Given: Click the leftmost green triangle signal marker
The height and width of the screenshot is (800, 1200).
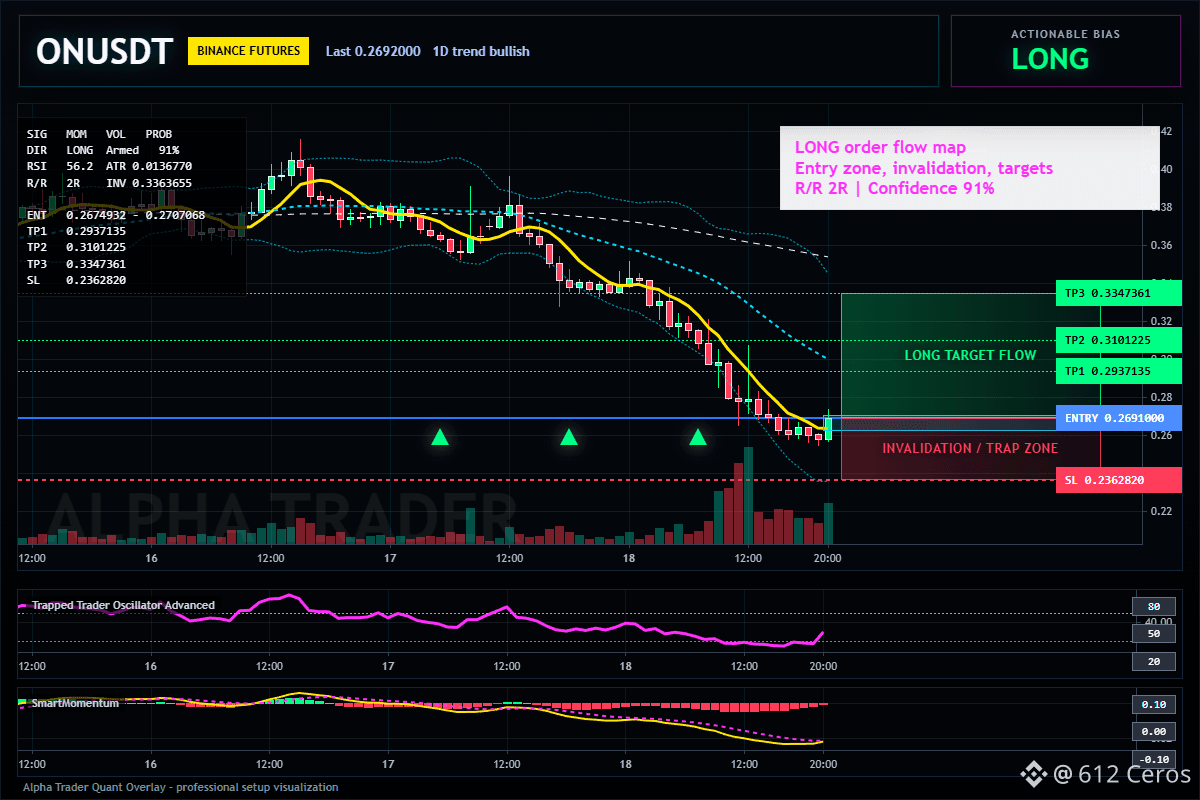Looking at the screenshot, I should tap(439, 436).
